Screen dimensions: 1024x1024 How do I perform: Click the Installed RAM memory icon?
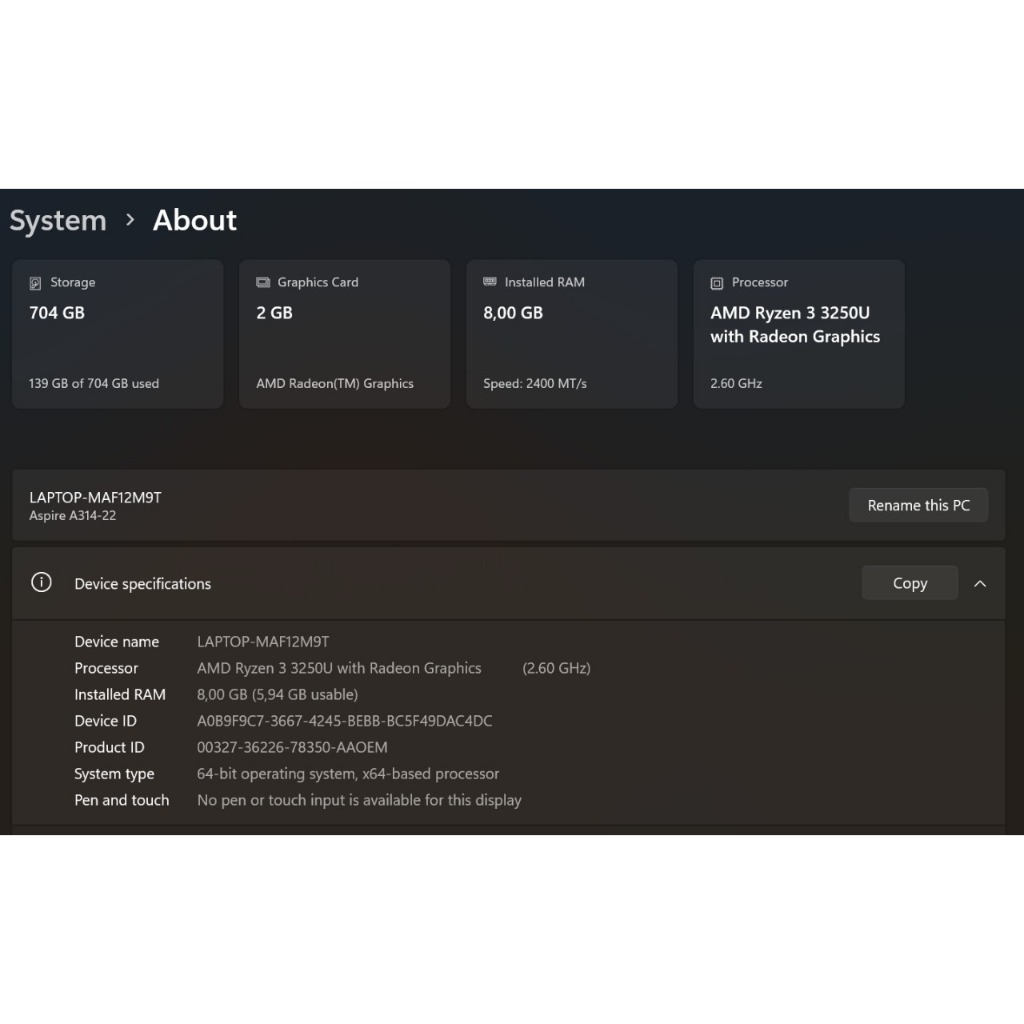490,282
